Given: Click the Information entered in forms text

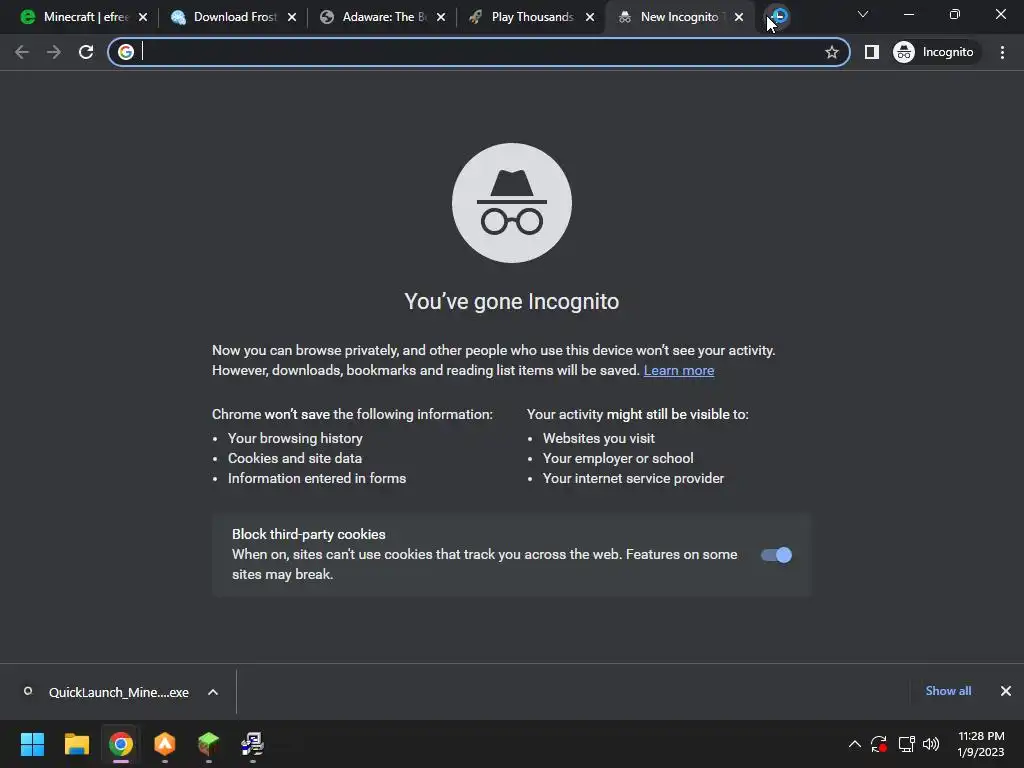Looking at the screenshot, I should point(317,478).
